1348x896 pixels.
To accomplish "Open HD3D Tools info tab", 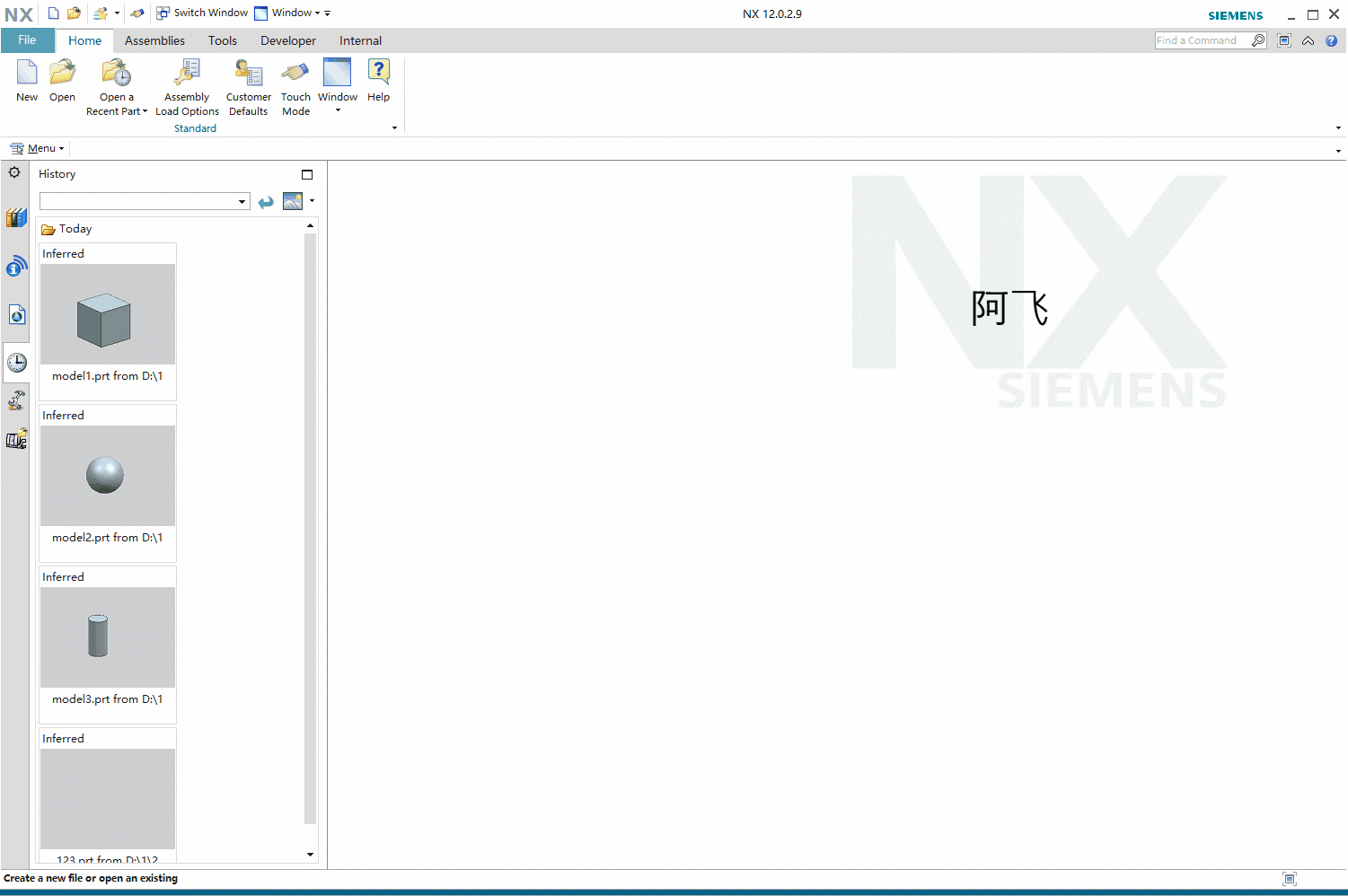I will [x=16, y=266].
